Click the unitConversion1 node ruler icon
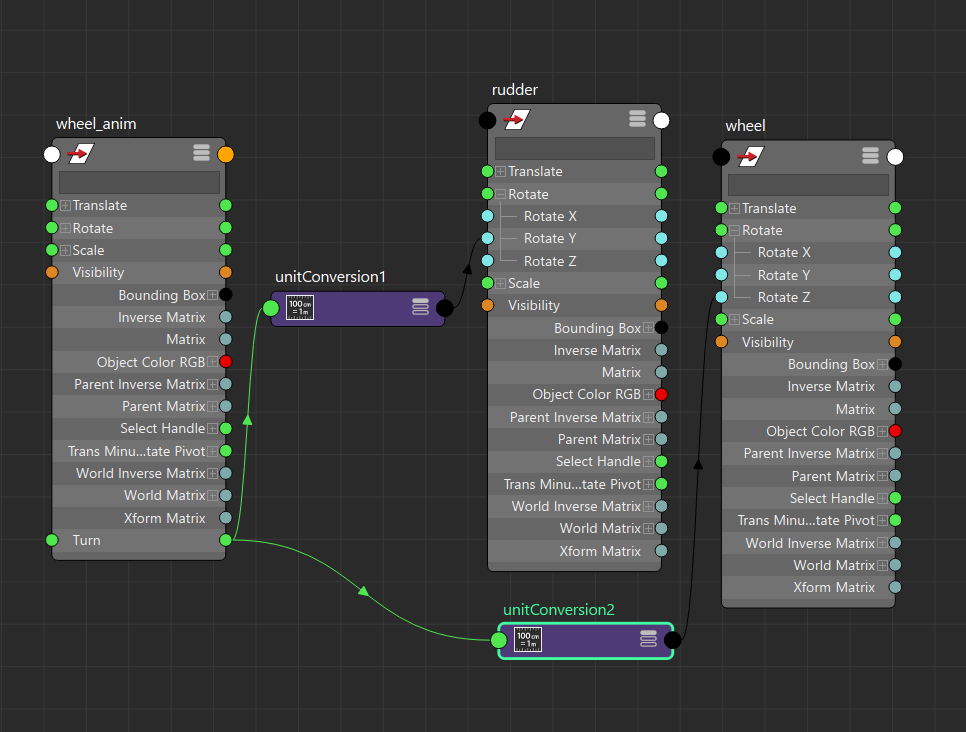The image size is (966, 732). 299,307
